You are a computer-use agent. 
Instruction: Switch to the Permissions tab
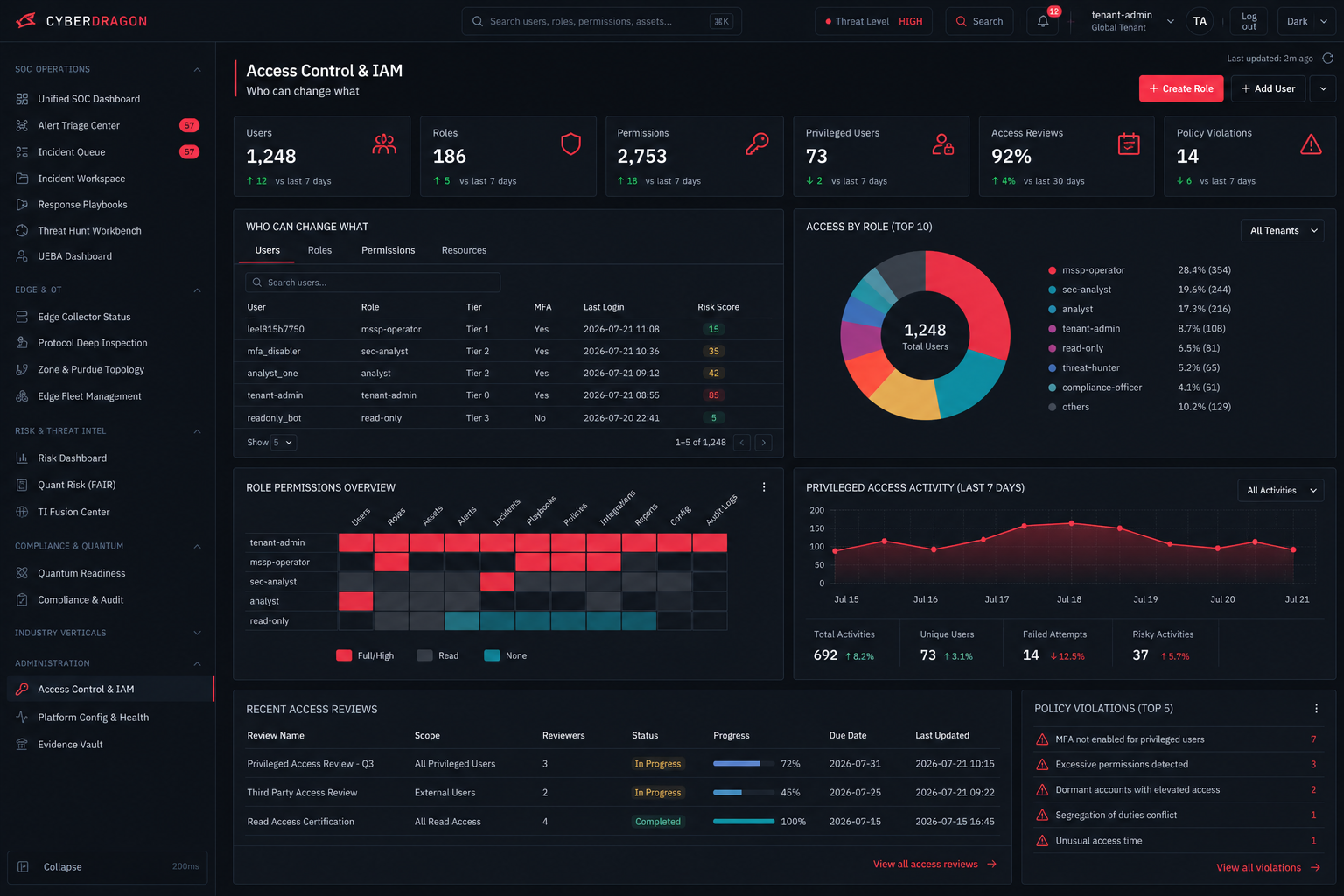[x=388, y=250]
